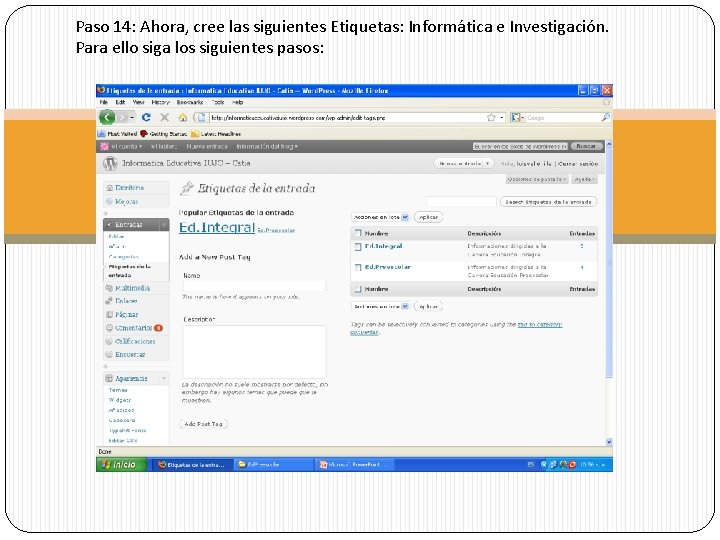720x540 pixels.
Task: Click the Páginas sidebar icon
Action: click(x=109, y=315)
